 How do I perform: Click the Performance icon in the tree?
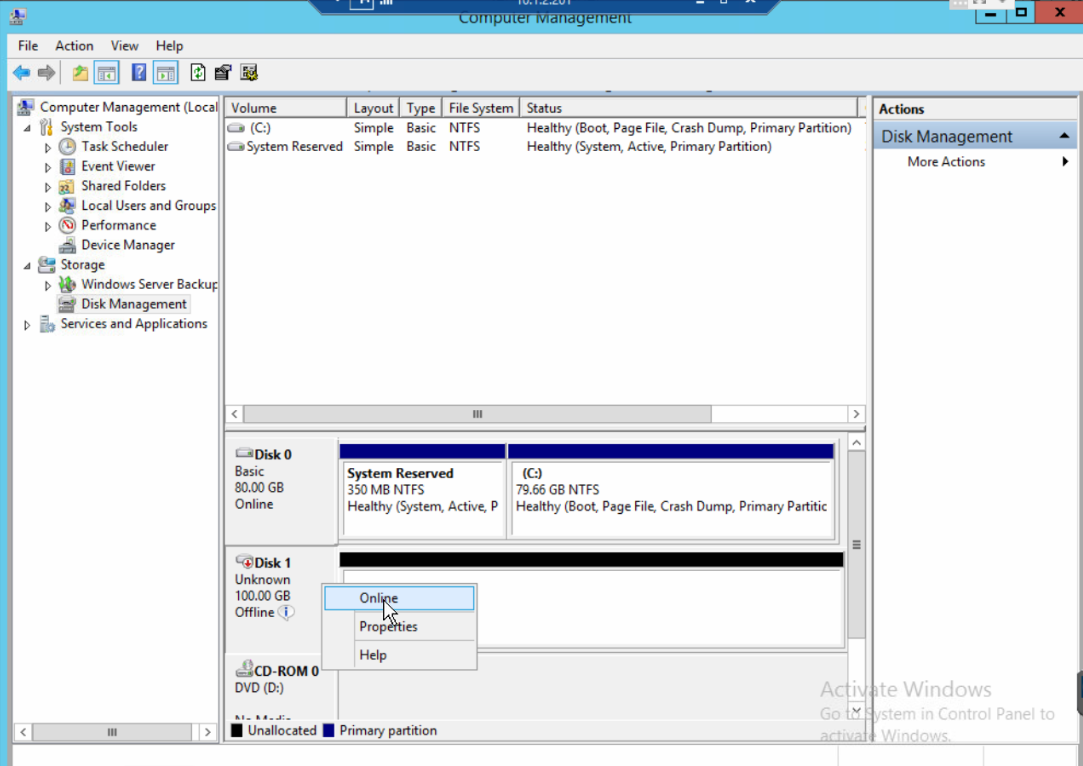[67, 225]
